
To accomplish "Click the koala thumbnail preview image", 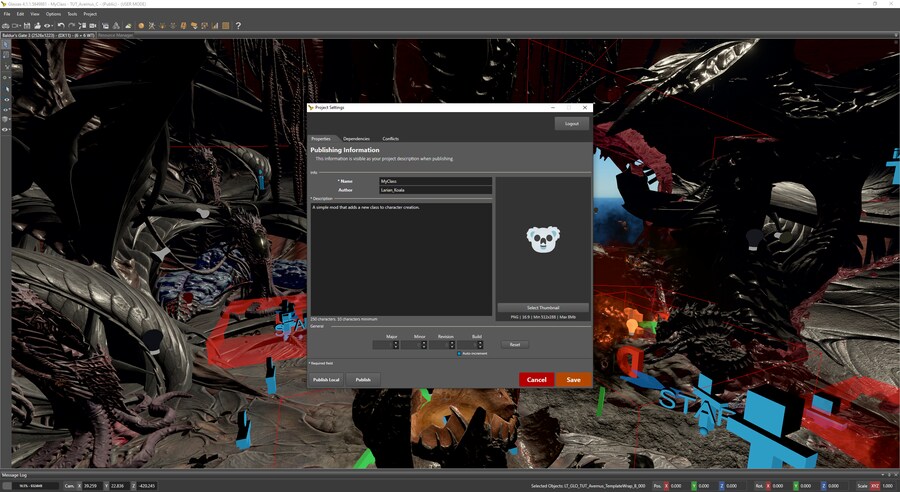I will click(542, 240).
